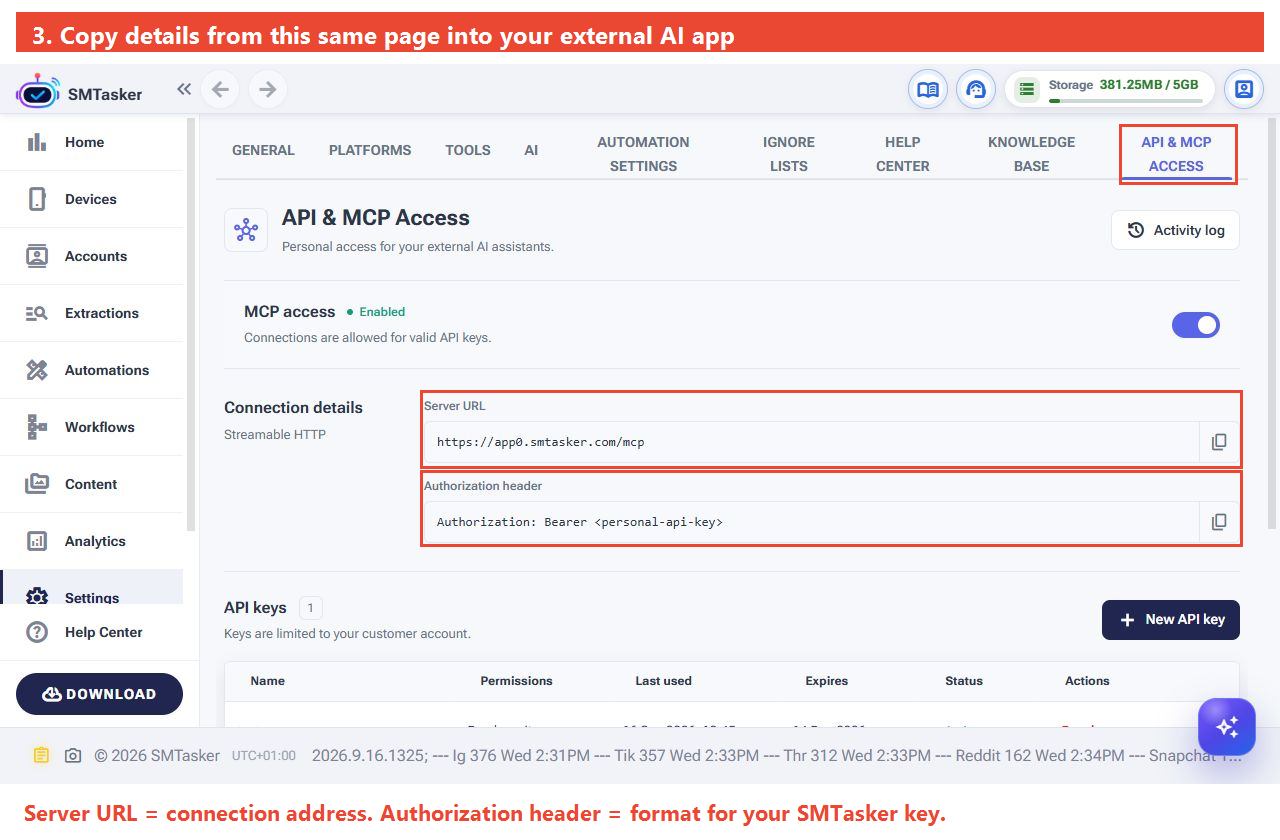Click the Last used column header

pyautogui.click(x=663, y=681)
